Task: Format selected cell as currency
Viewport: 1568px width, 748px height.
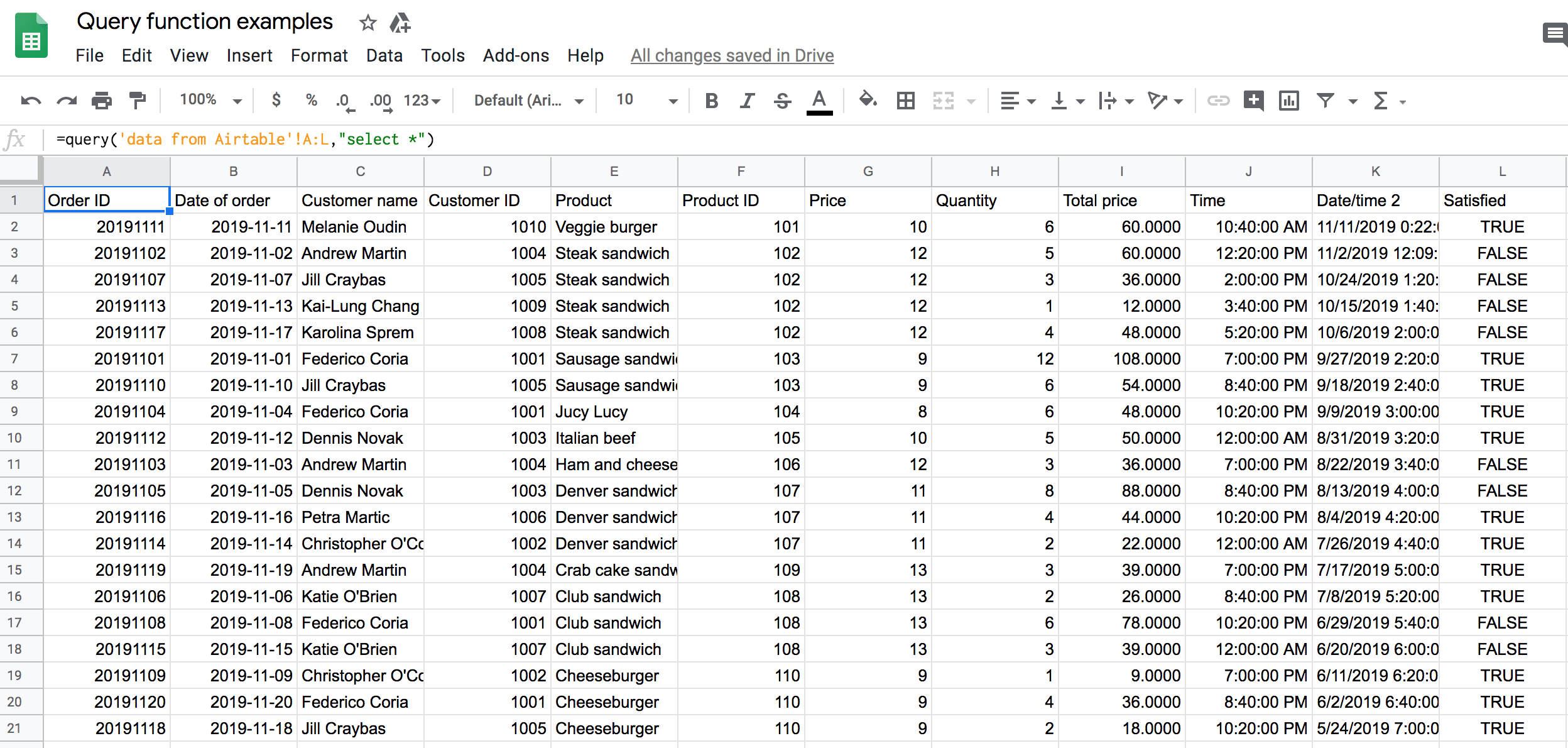Action: point(276,100)
